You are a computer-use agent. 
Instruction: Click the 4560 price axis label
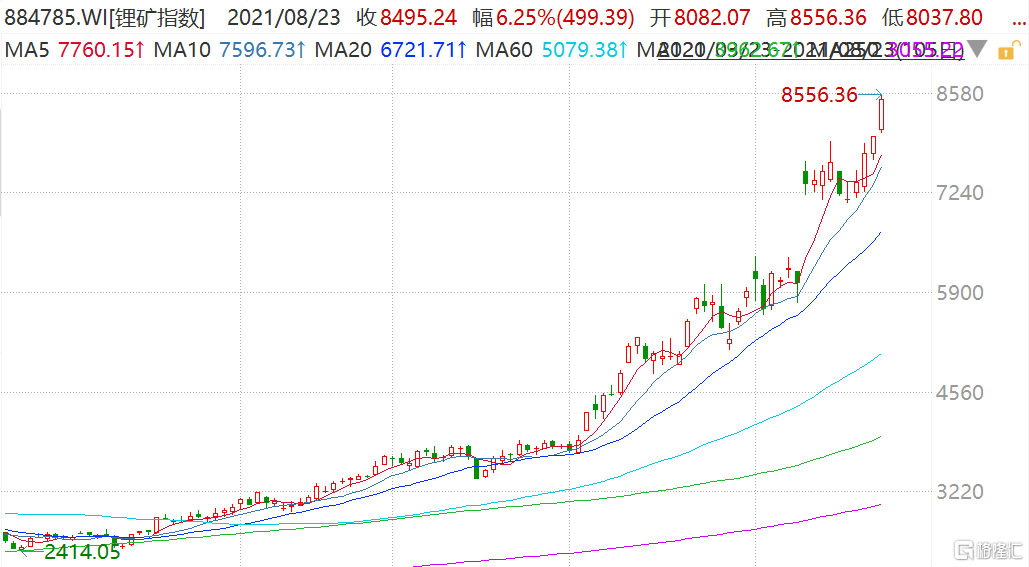coord(959,393)
